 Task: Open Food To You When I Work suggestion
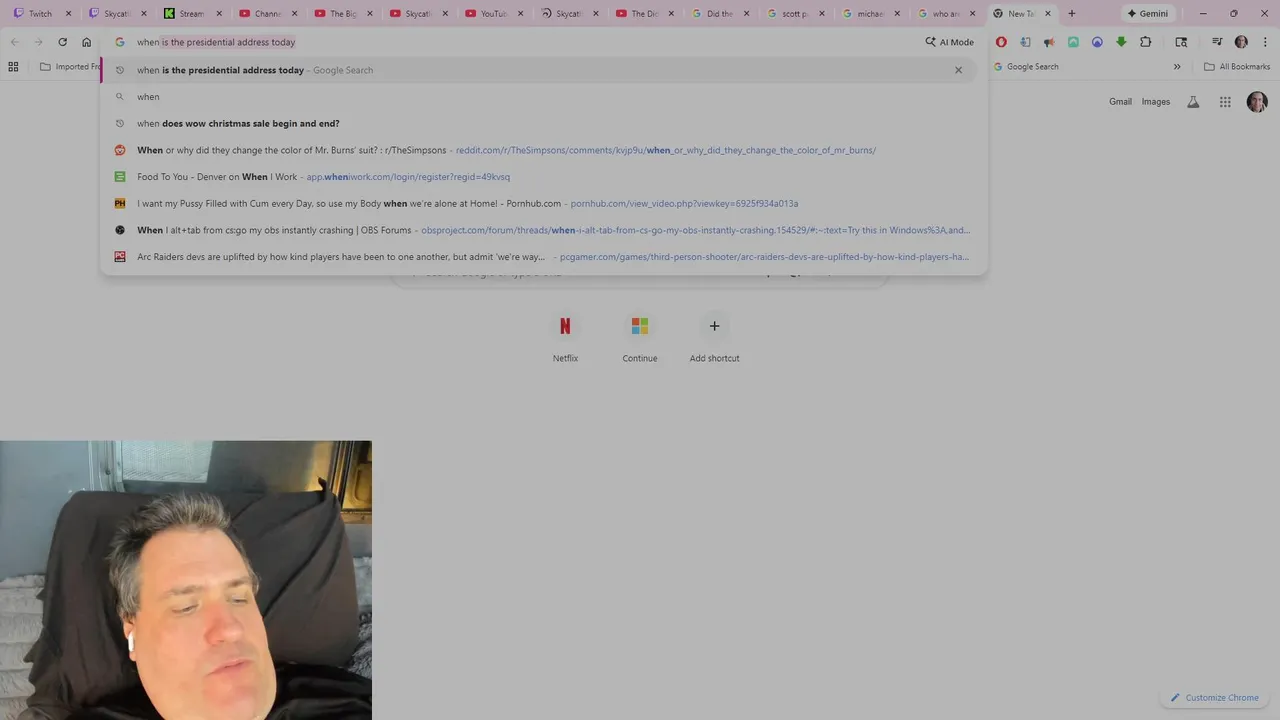pos(544,177)
